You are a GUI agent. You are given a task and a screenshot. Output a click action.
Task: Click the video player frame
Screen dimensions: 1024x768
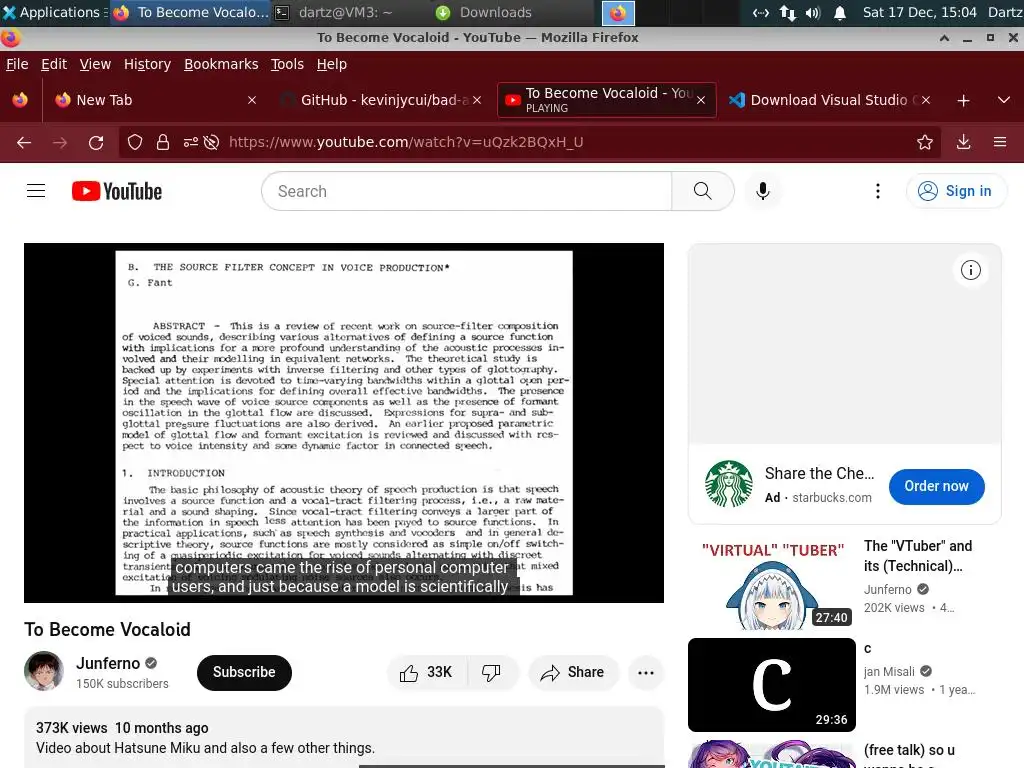click(344, 423)
